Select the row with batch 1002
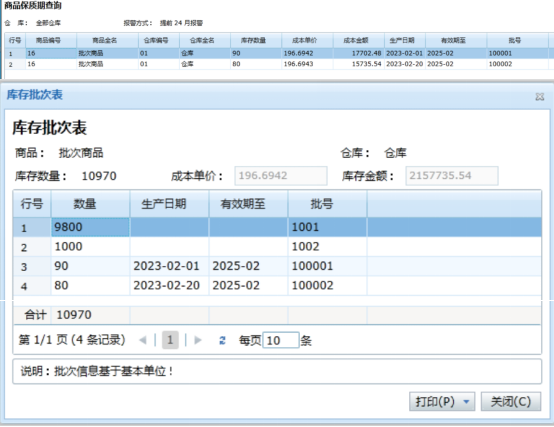Screen dimensions: 554x427 pyautogui.click(x=277, y=247)
